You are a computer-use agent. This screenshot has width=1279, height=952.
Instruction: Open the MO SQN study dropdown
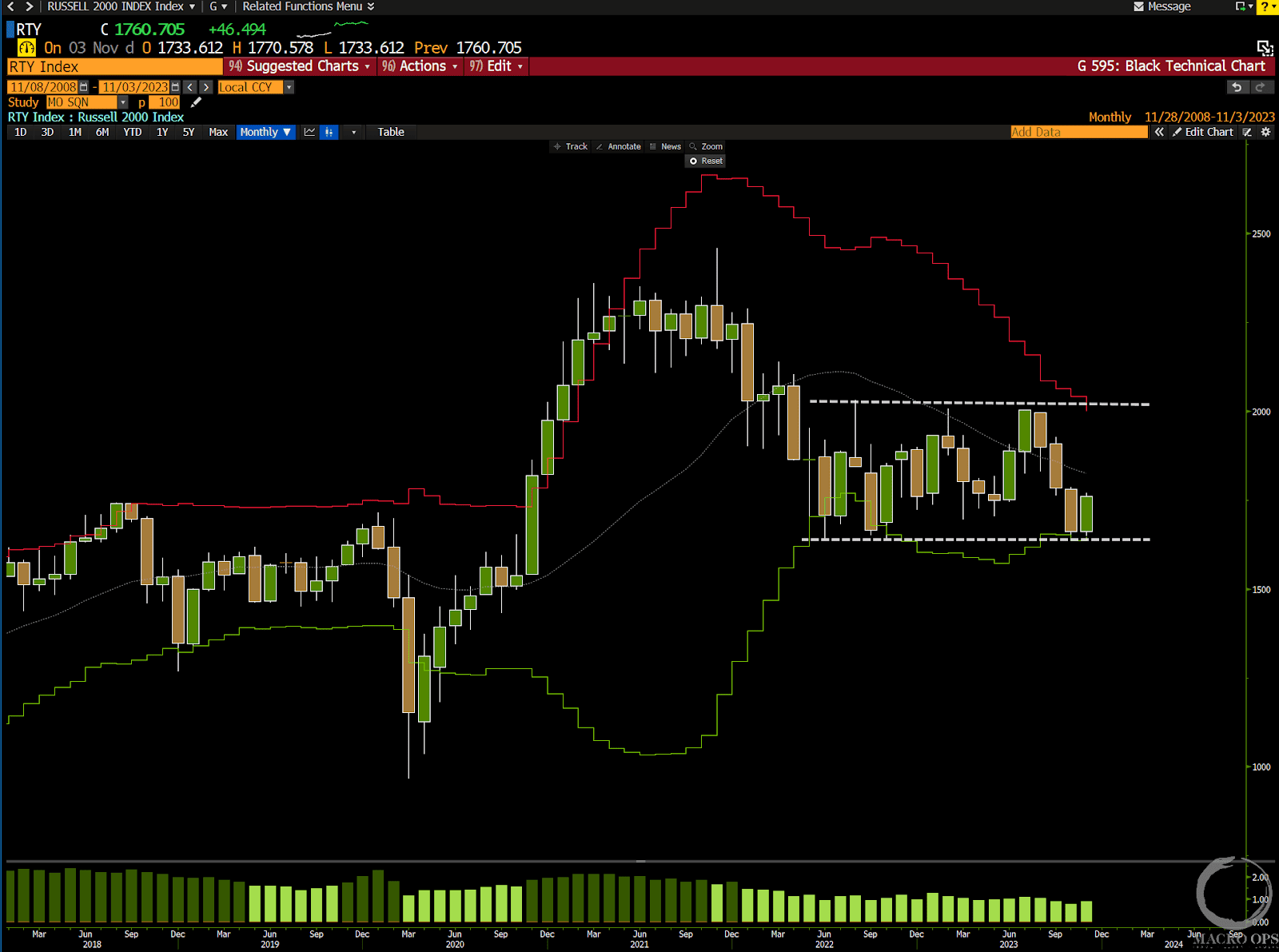point(87,102)
